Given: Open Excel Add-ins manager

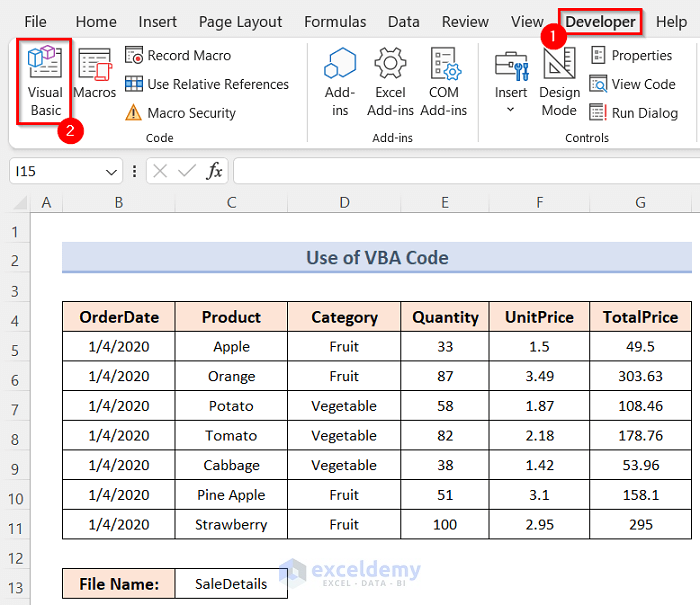Looking at the screenshot, I should (390, 82).
